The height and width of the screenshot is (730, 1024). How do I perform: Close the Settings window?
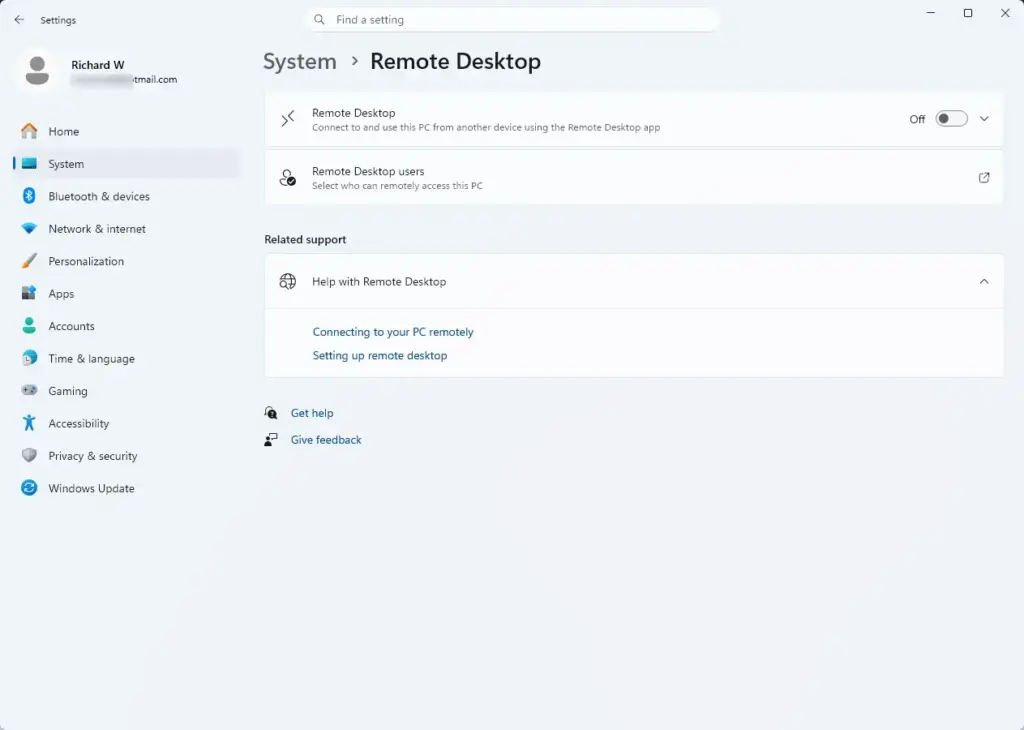(1005, 13)
